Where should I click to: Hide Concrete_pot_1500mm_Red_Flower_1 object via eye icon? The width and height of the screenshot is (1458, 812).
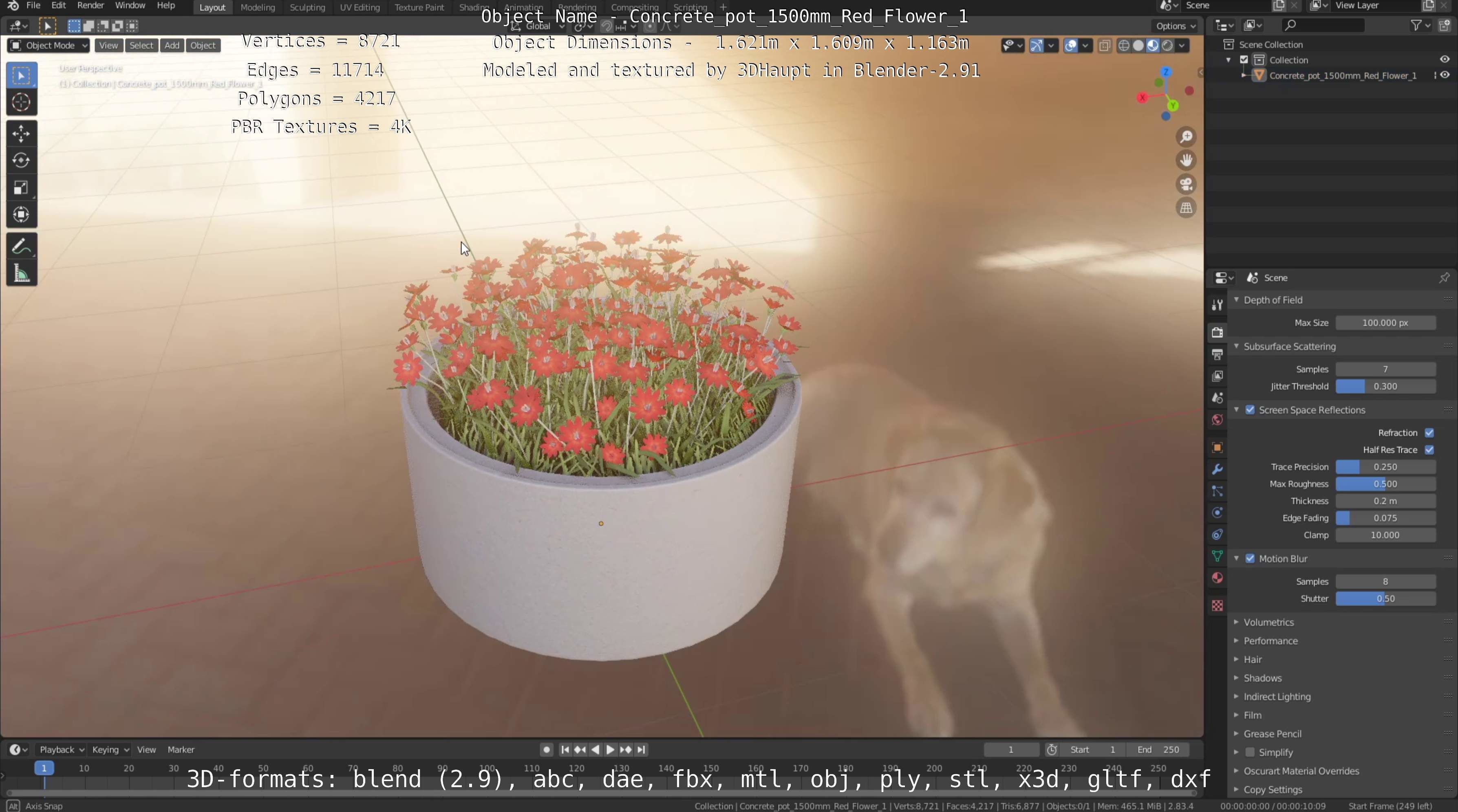(x=1445, y=75)
